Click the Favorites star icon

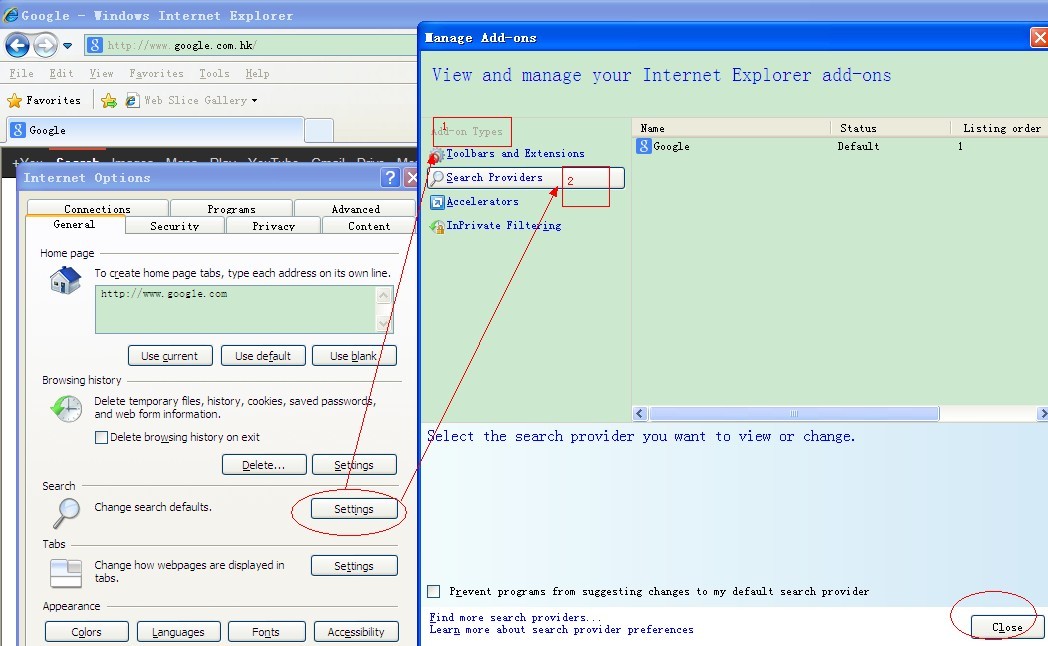[14, 101]
